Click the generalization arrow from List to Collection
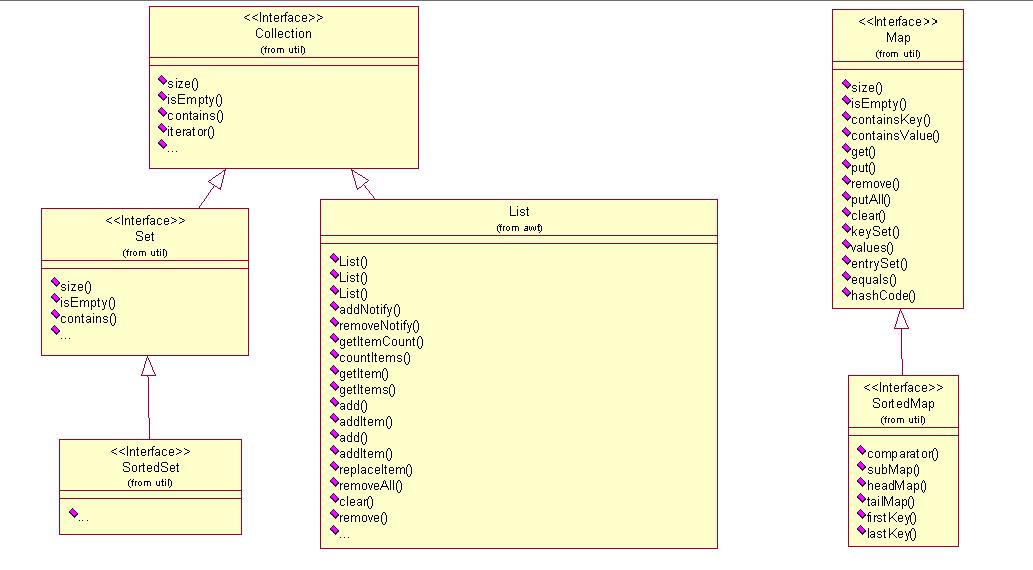Viewport: 1033px width, 570px height. pyautogui.click(x=363, y=184)
